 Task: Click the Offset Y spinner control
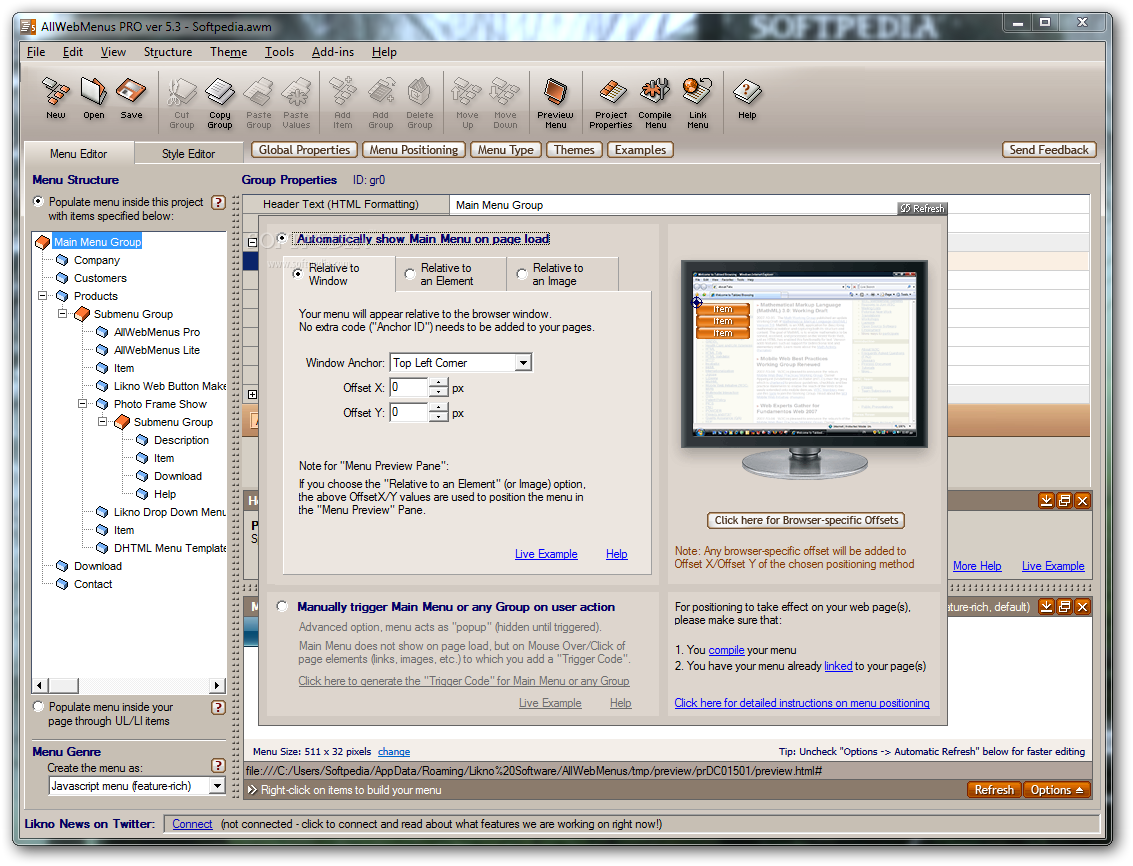(439, 413)
